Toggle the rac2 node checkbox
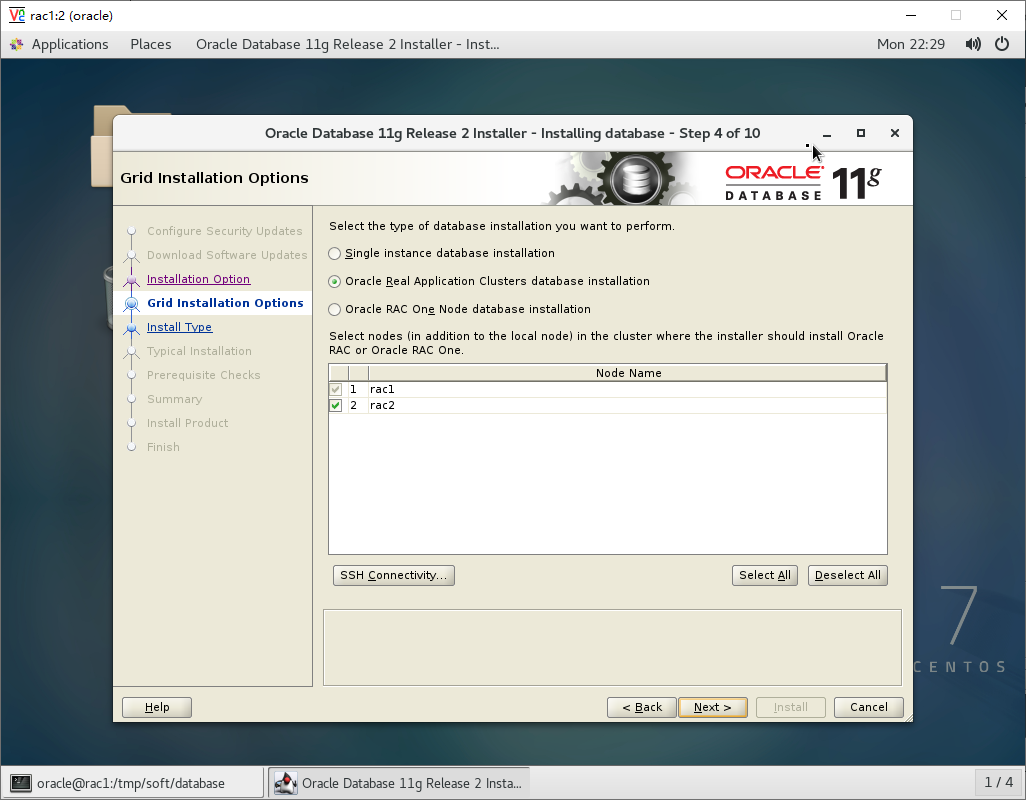The width and height of the screenshot is (1026, 800). [x=336, y=406]
